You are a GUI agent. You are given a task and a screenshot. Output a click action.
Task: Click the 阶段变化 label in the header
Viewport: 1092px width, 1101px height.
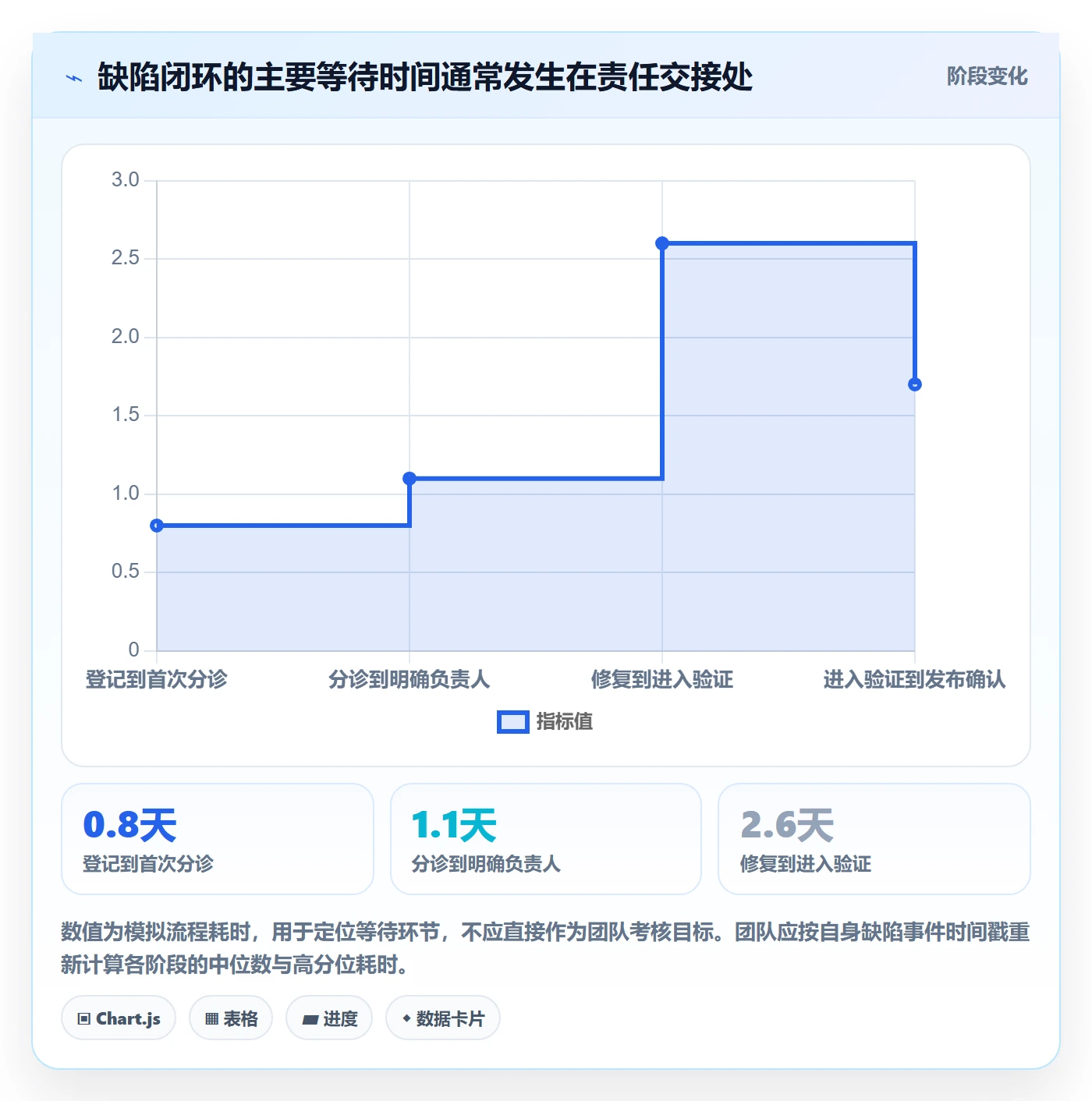tap(987, 76)
